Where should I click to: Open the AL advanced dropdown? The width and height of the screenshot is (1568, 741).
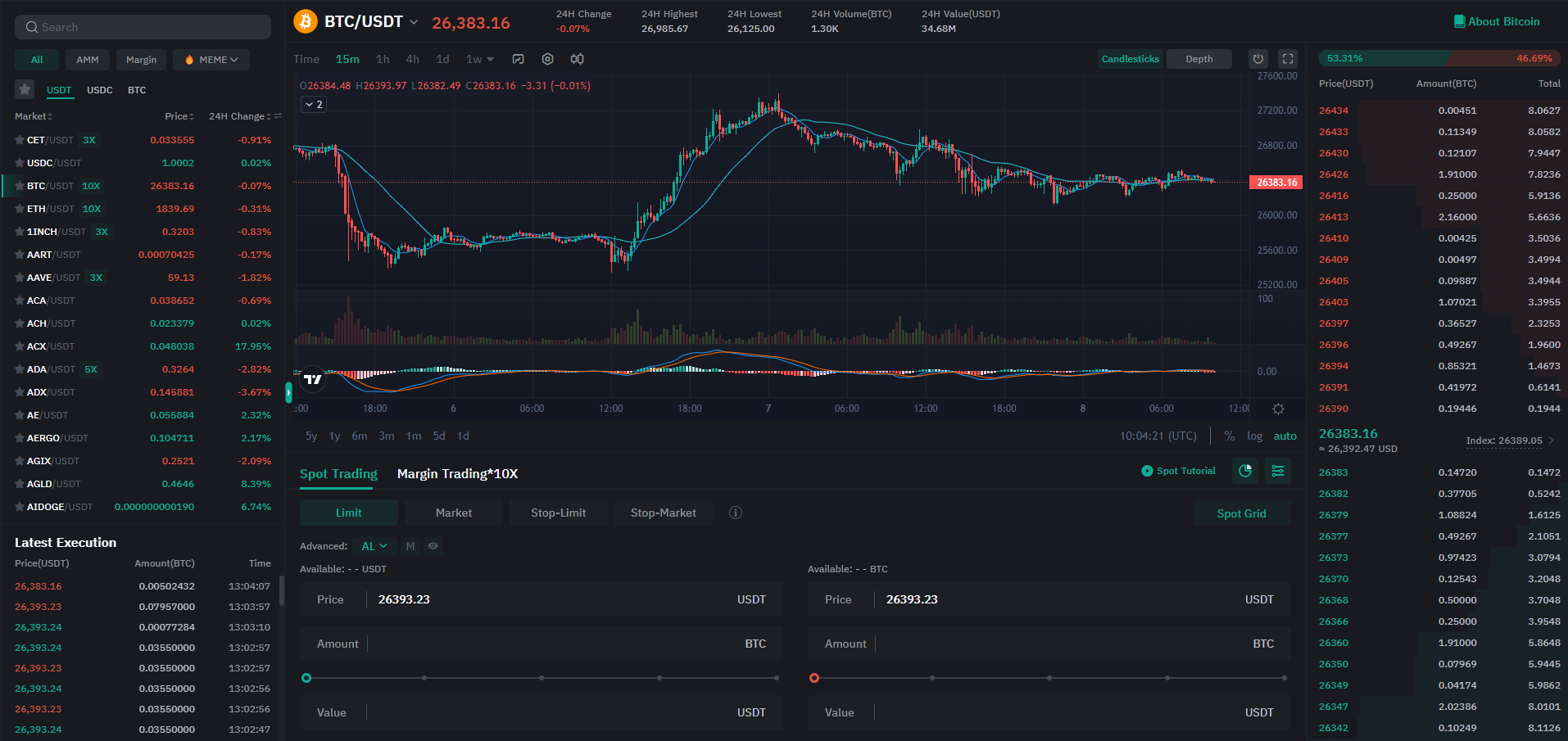click(374, 546)
